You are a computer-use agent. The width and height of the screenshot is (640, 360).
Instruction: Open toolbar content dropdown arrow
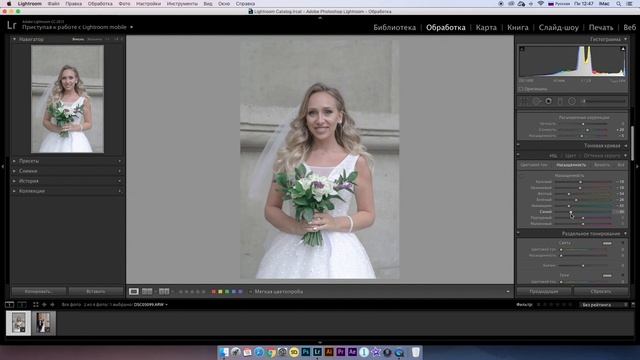[x=508, y=292]
